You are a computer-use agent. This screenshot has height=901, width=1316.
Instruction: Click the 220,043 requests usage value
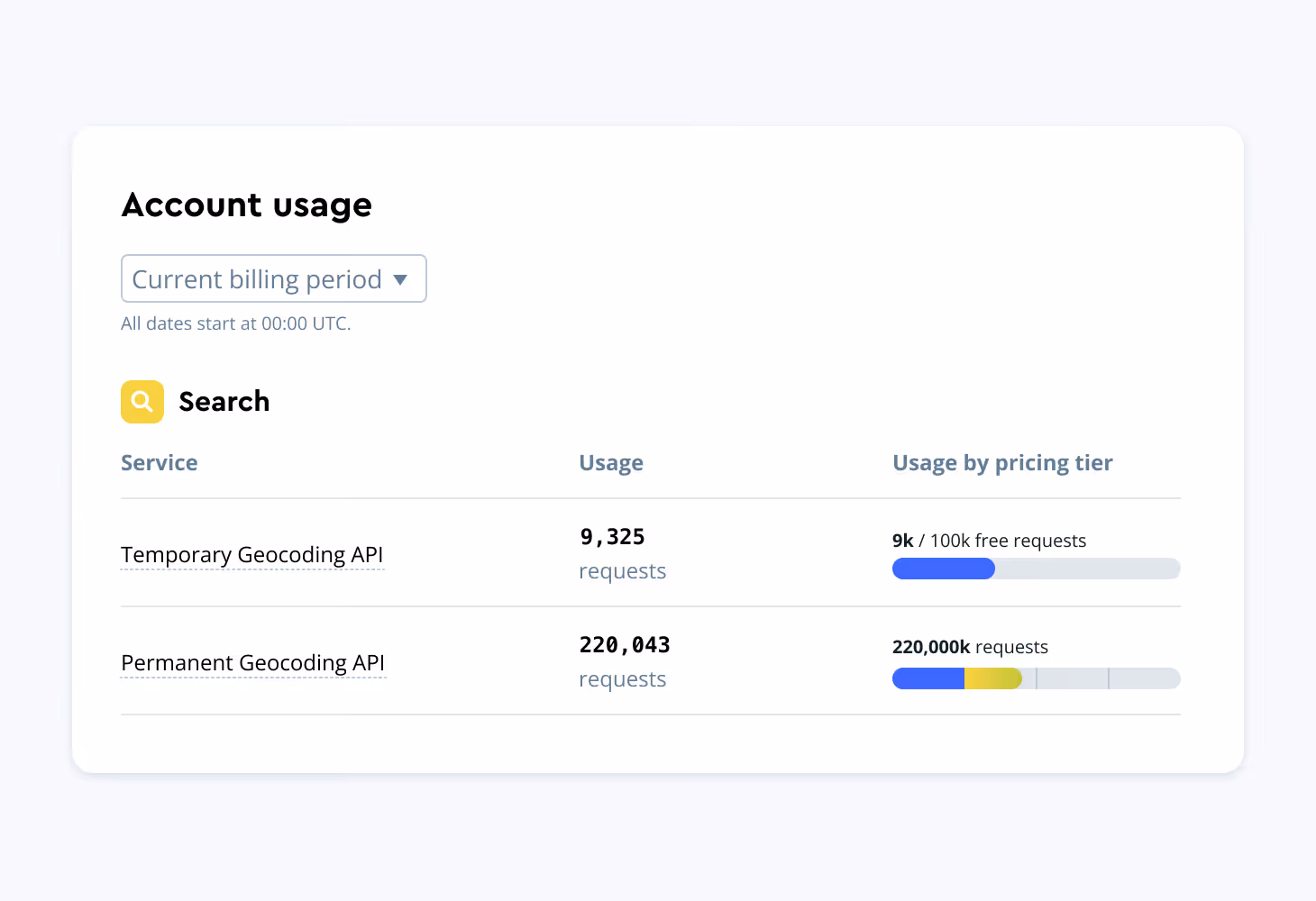[625, 646]
